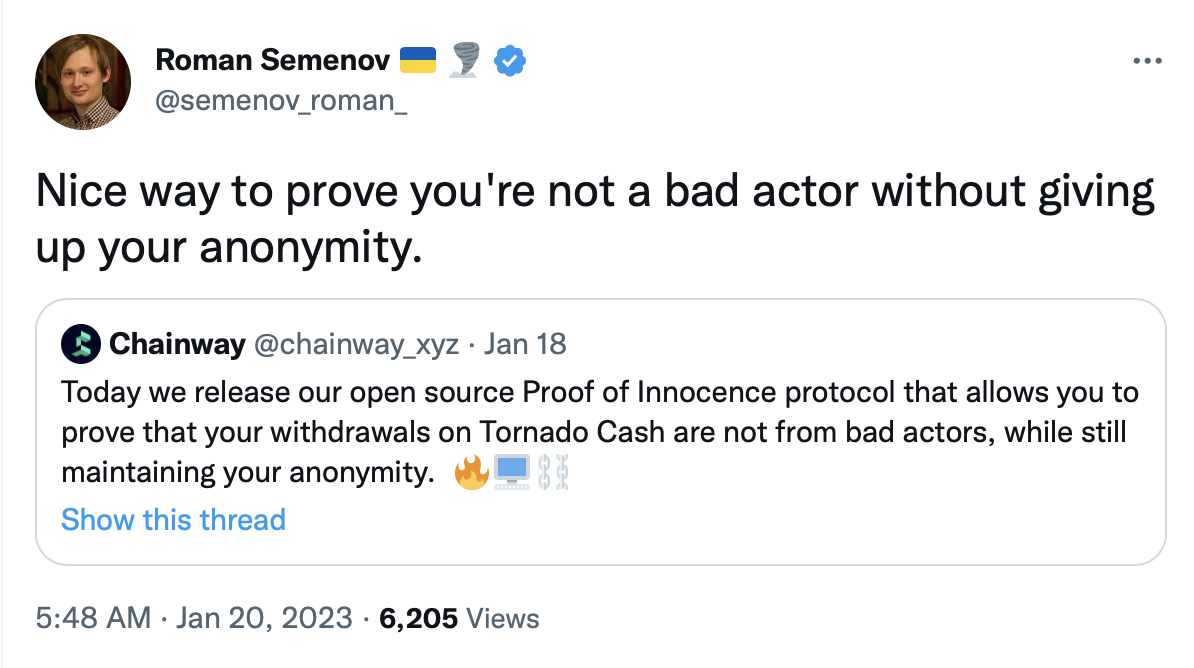Open the three-dot more options menu
Viewport: 1194px width, 668px height.
(1146, 61)
